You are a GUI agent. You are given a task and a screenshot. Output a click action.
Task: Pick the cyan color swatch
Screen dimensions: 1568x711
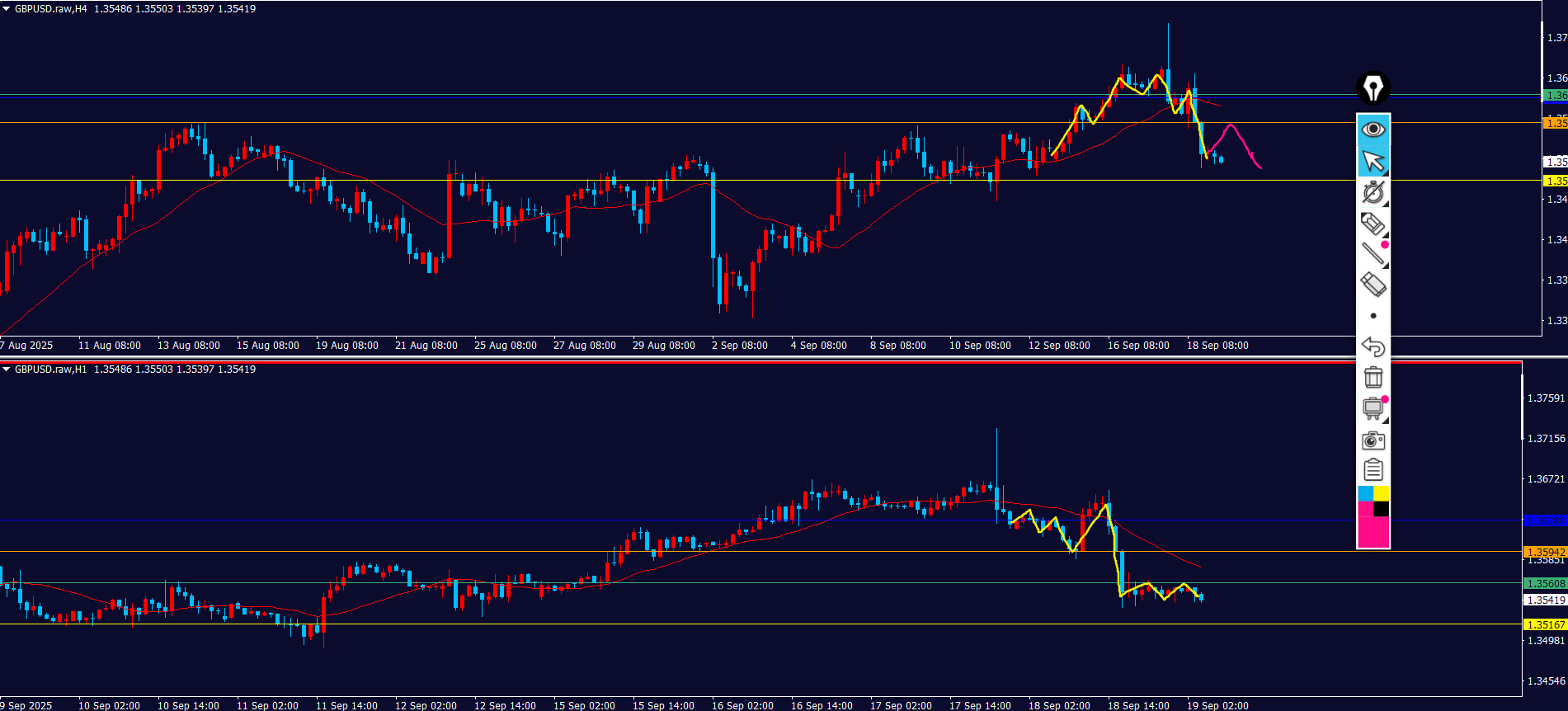click(1365, 493)
